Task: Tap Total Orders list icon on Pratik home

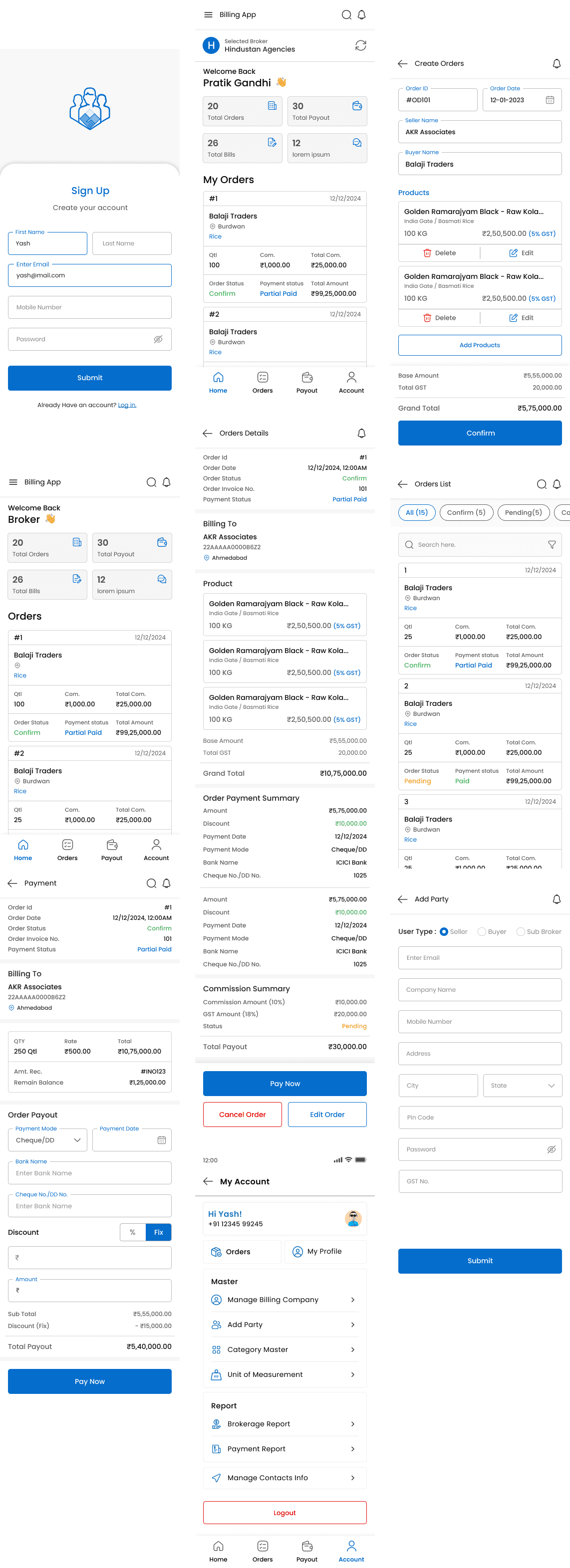Action: 272,106
